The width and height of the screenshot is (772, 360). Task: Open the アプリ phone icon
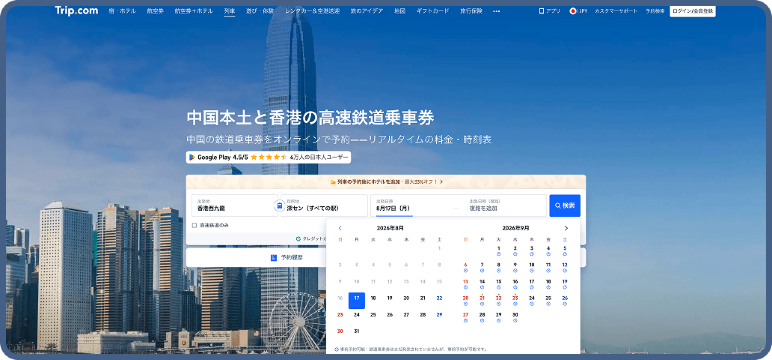click(x=542, y=11)
